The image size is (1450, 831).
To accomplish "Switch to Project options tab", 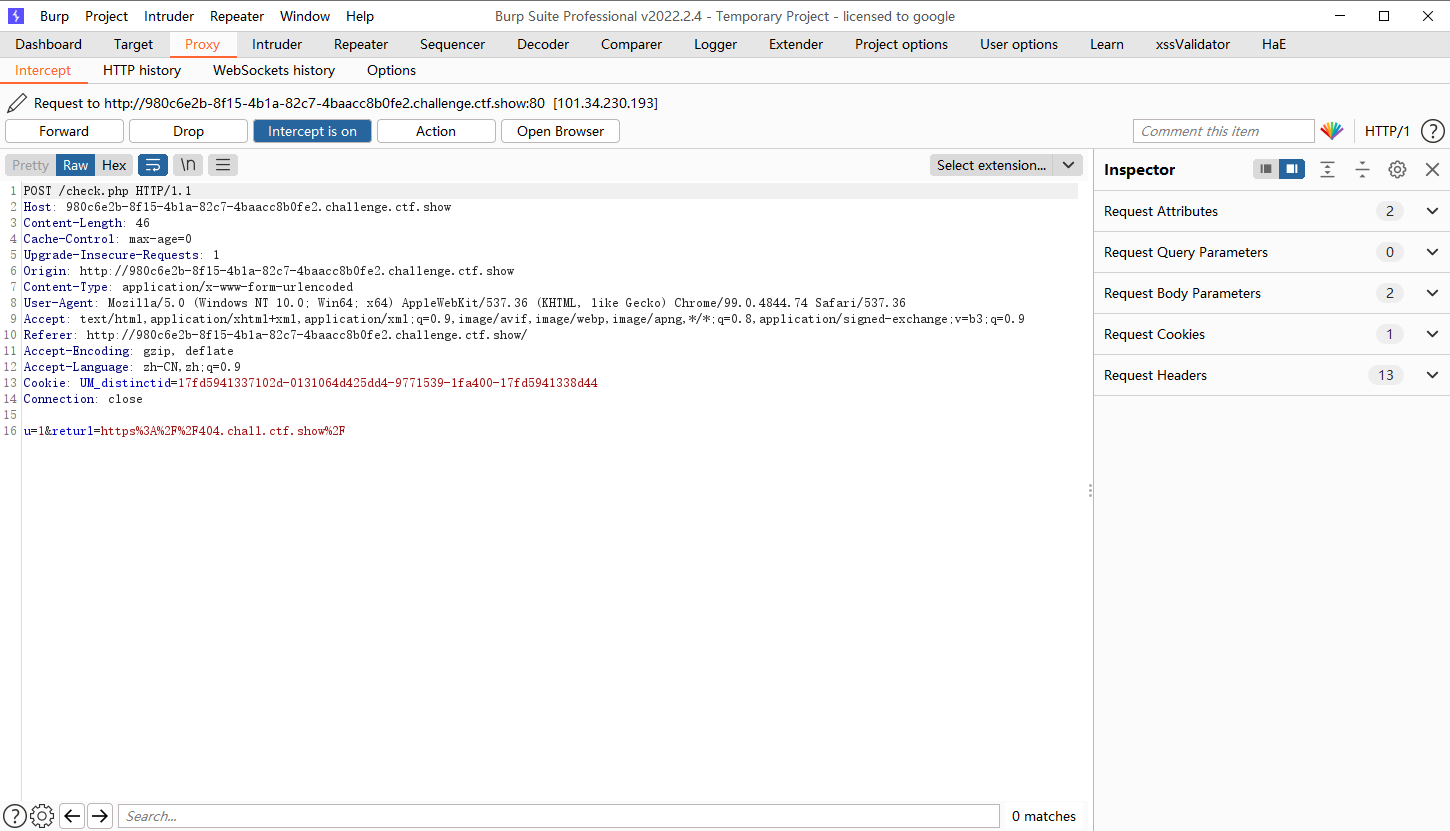I will (901, 44).
